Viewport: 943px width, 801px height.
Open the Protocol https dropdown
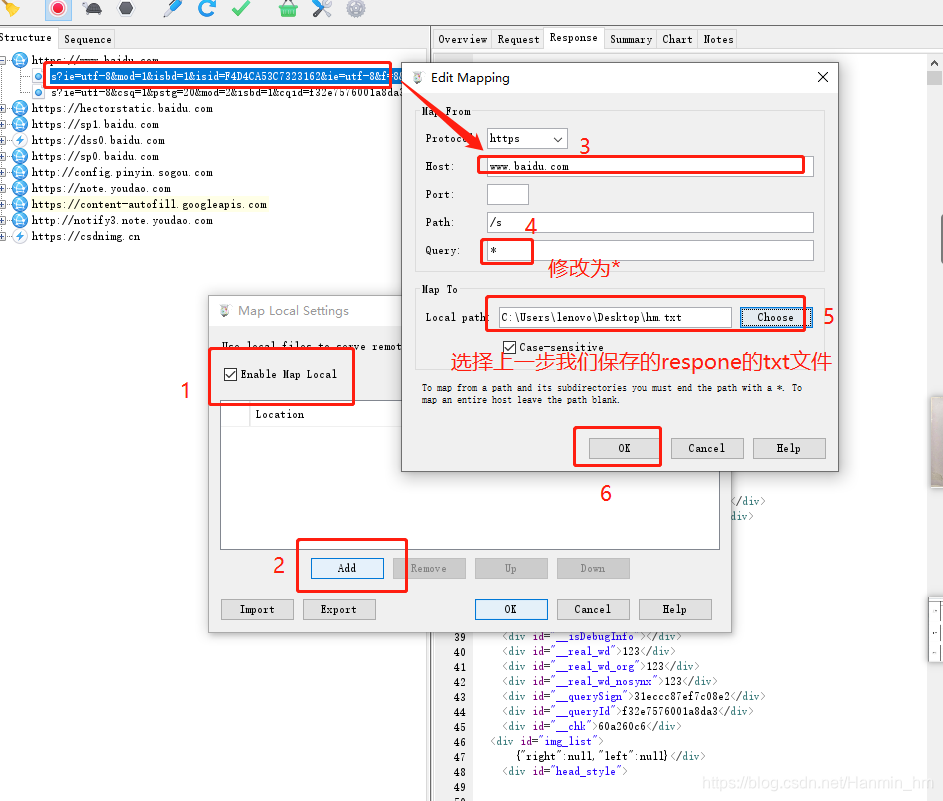pyautogui.click(x=527, y=139)
